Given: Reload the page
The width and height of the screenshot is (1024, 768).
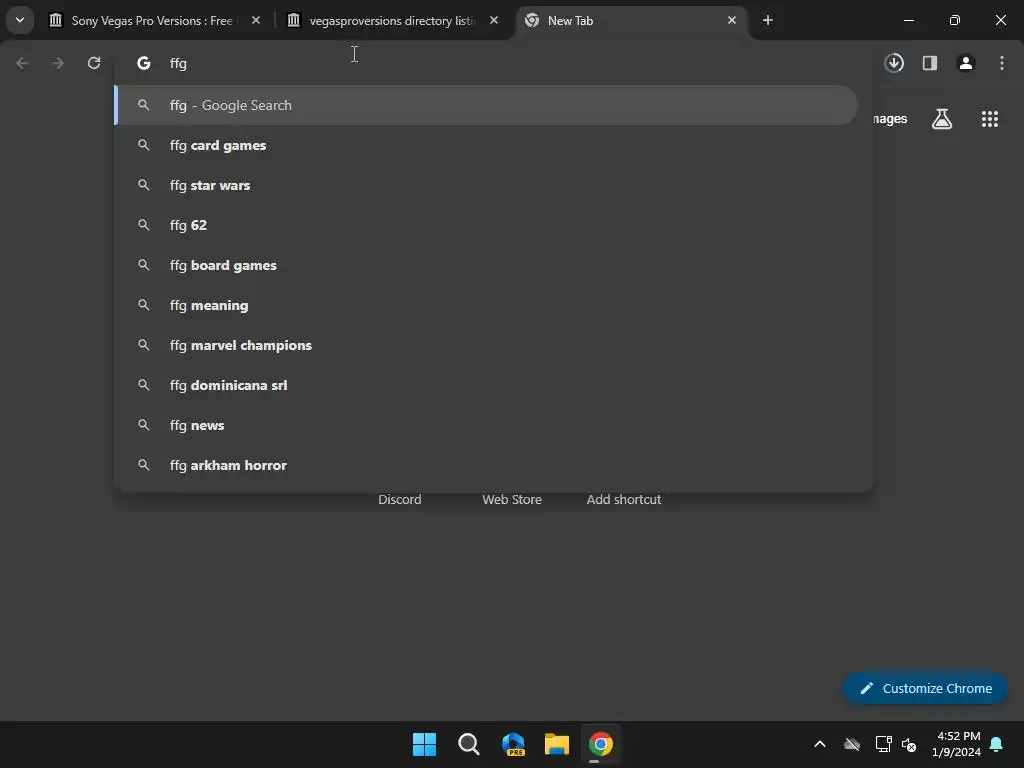Looking at the screenshot, I should (x=94, y=63).
